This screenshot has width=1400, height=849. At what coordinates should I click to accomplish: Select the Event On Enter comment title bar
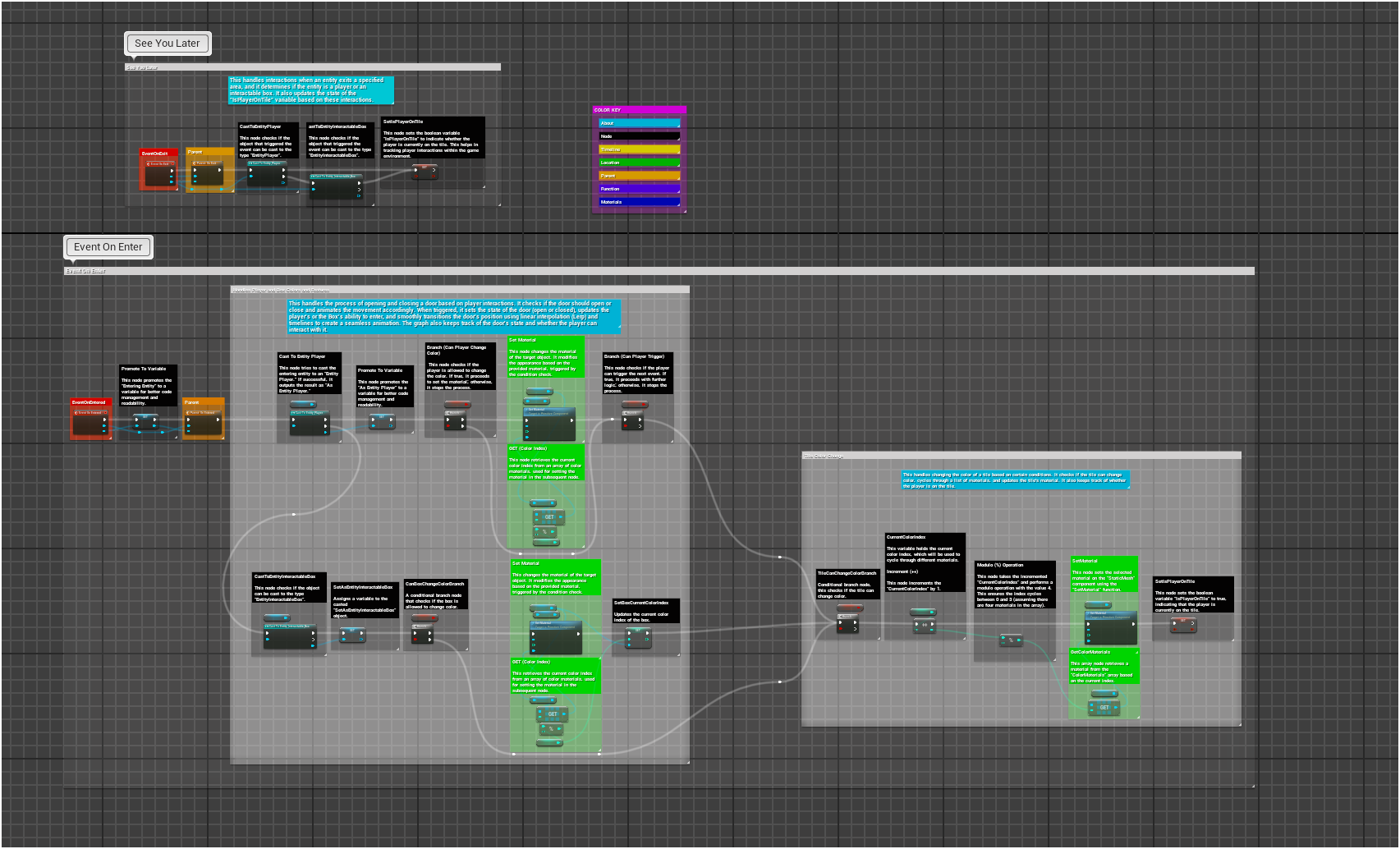[x=659, y=271]
